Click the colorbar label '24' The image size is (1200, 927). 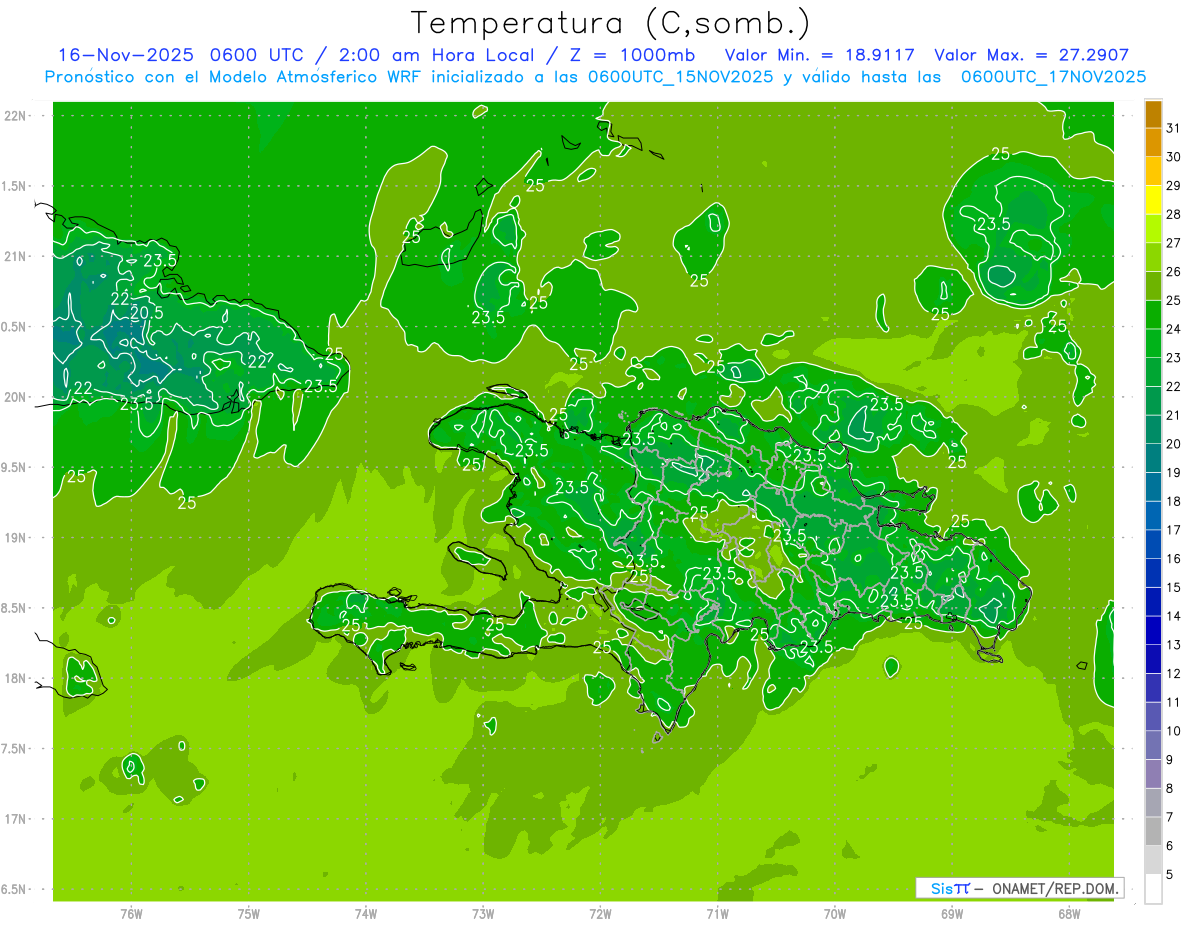[x=1173, y=329]
